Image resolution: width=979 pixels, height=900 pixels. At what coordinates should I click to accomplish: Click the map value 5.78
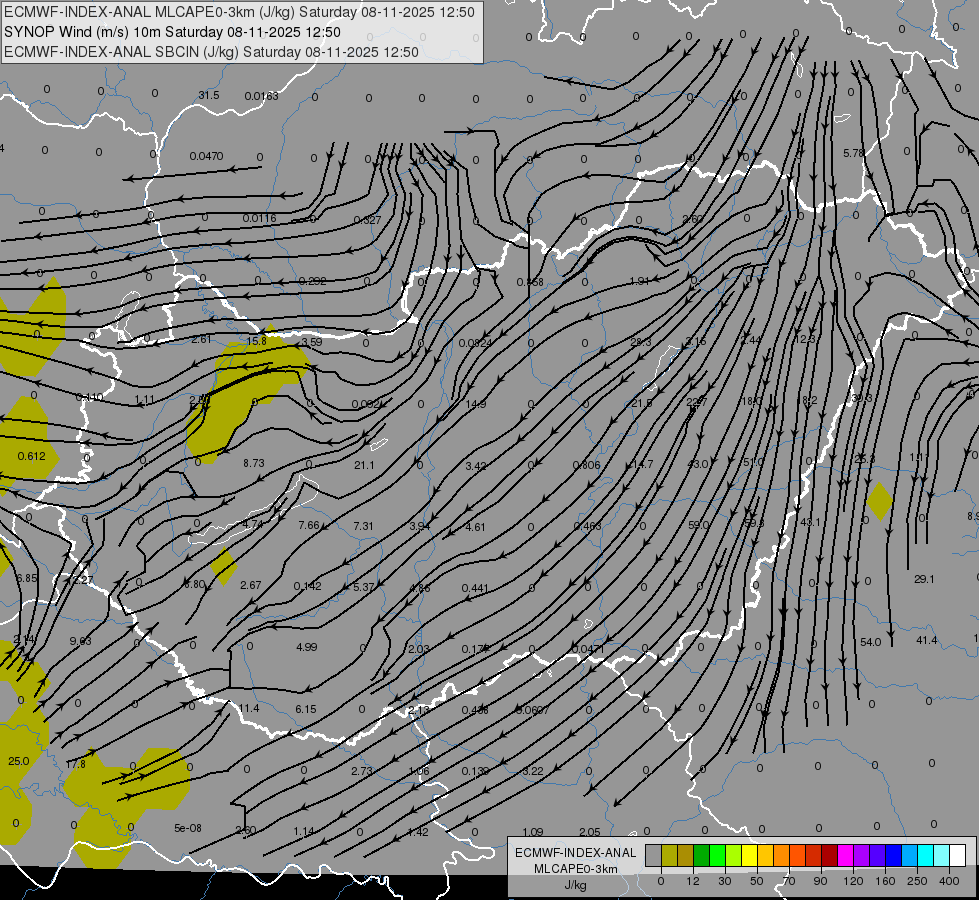(x=853, y=153)
